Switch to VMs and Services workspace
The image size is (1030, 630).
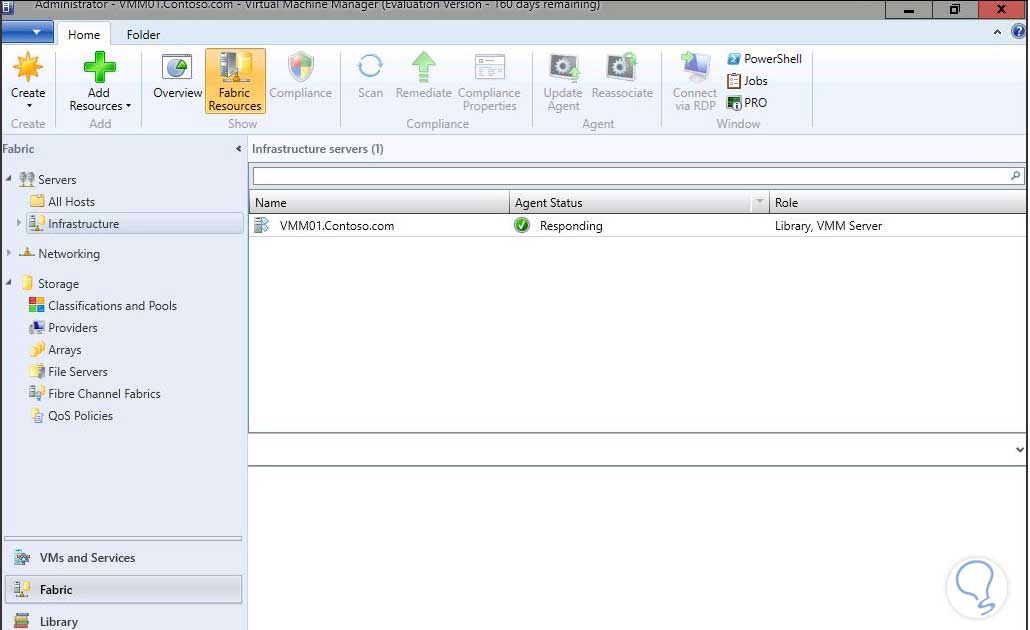123,557
